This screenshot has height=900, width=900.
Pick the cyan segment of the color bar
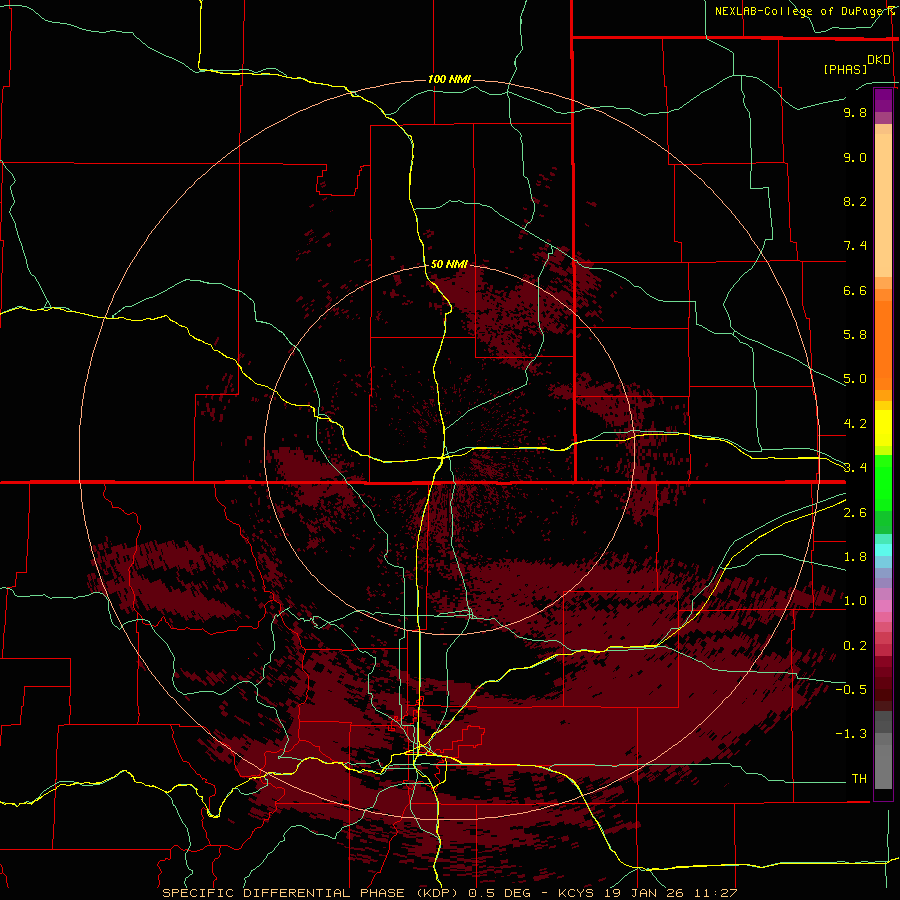(883, 550)
